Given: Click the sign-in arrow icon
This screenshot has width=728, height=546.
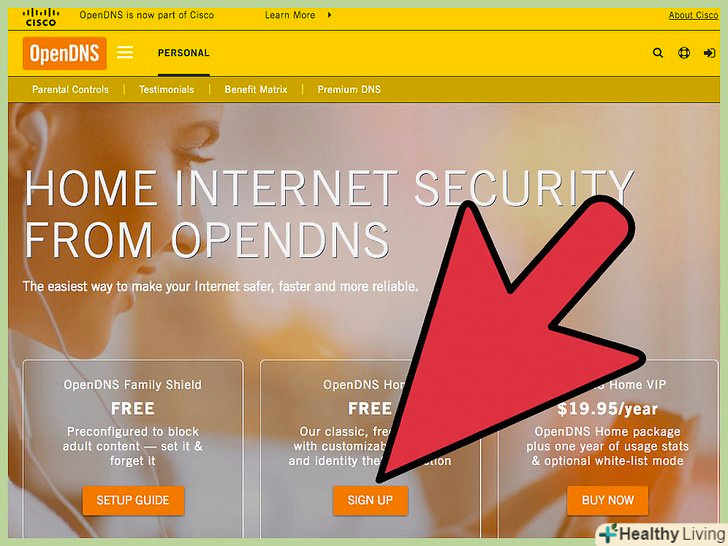Looking at the screenshot, I should pos(709,53).
